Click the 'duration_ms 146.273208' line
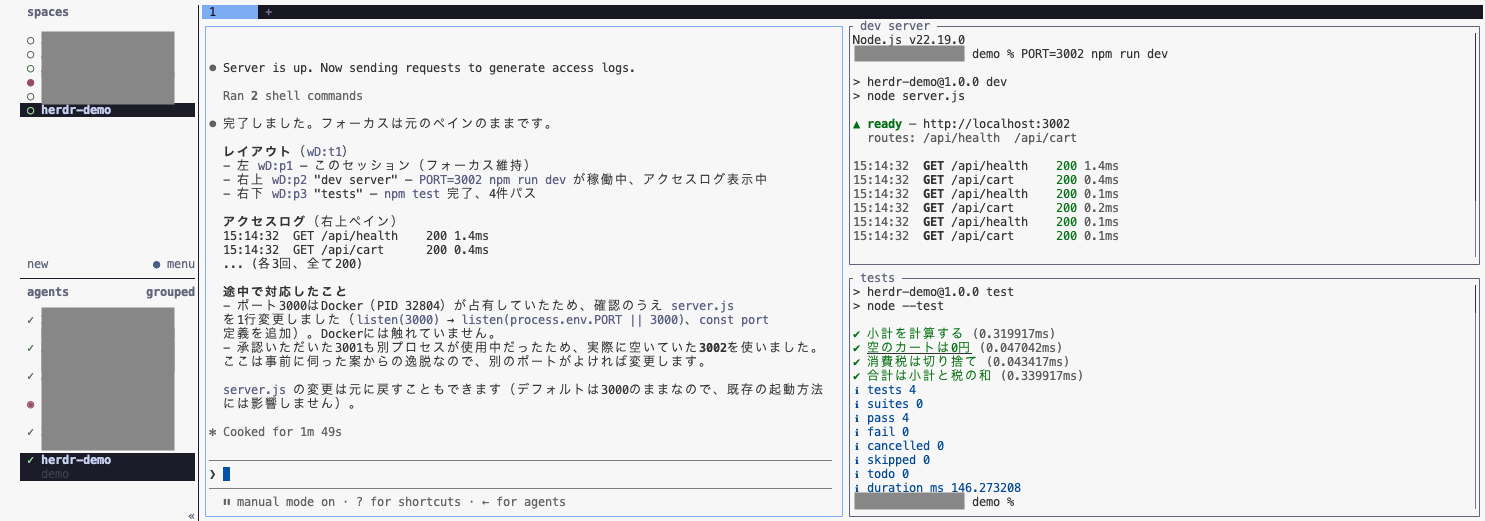 936,488
